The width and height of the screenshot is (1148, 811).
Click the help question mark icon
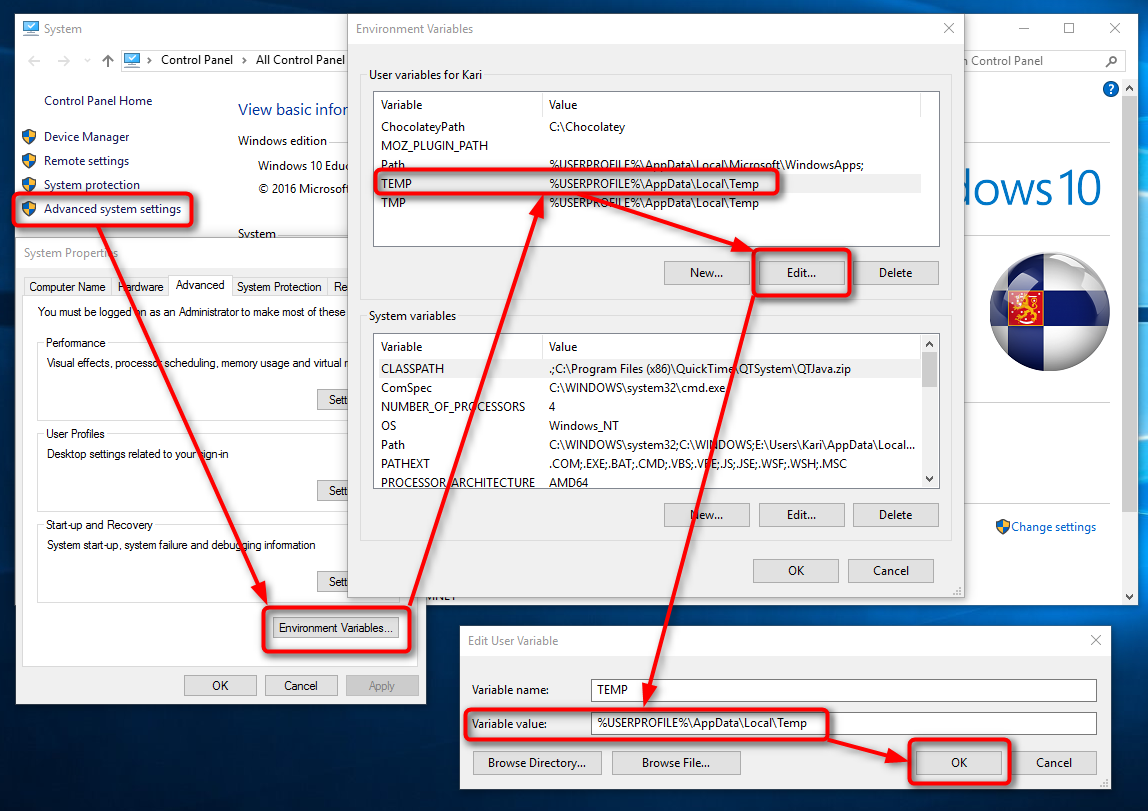(1111, 89)
